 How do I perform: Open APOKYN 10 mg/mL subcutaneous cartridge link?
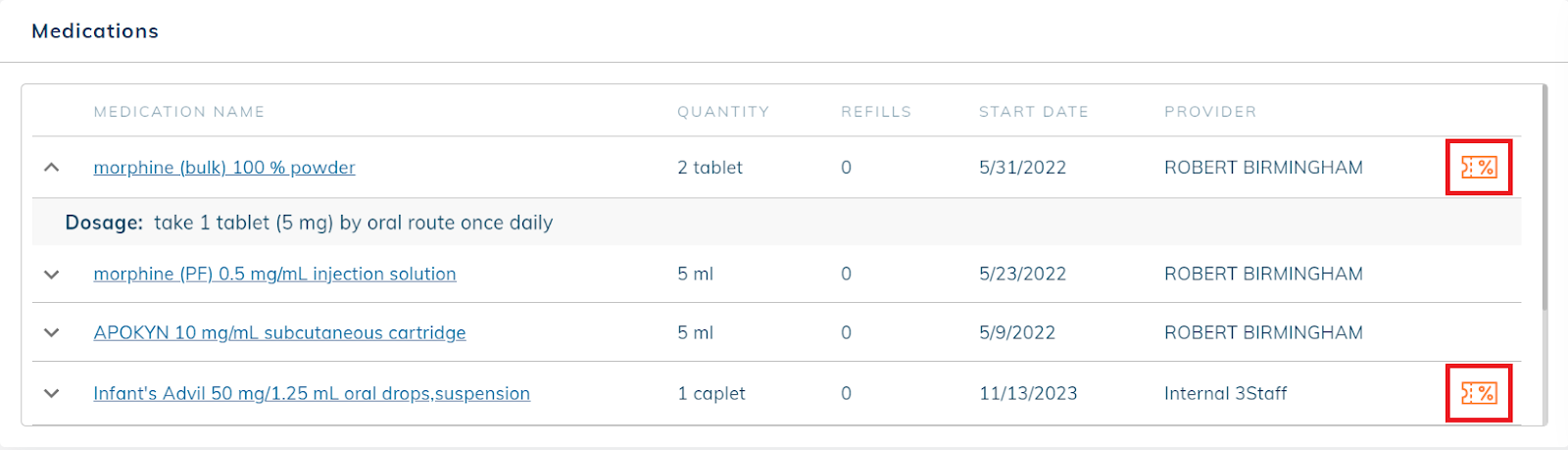[279, 333]
